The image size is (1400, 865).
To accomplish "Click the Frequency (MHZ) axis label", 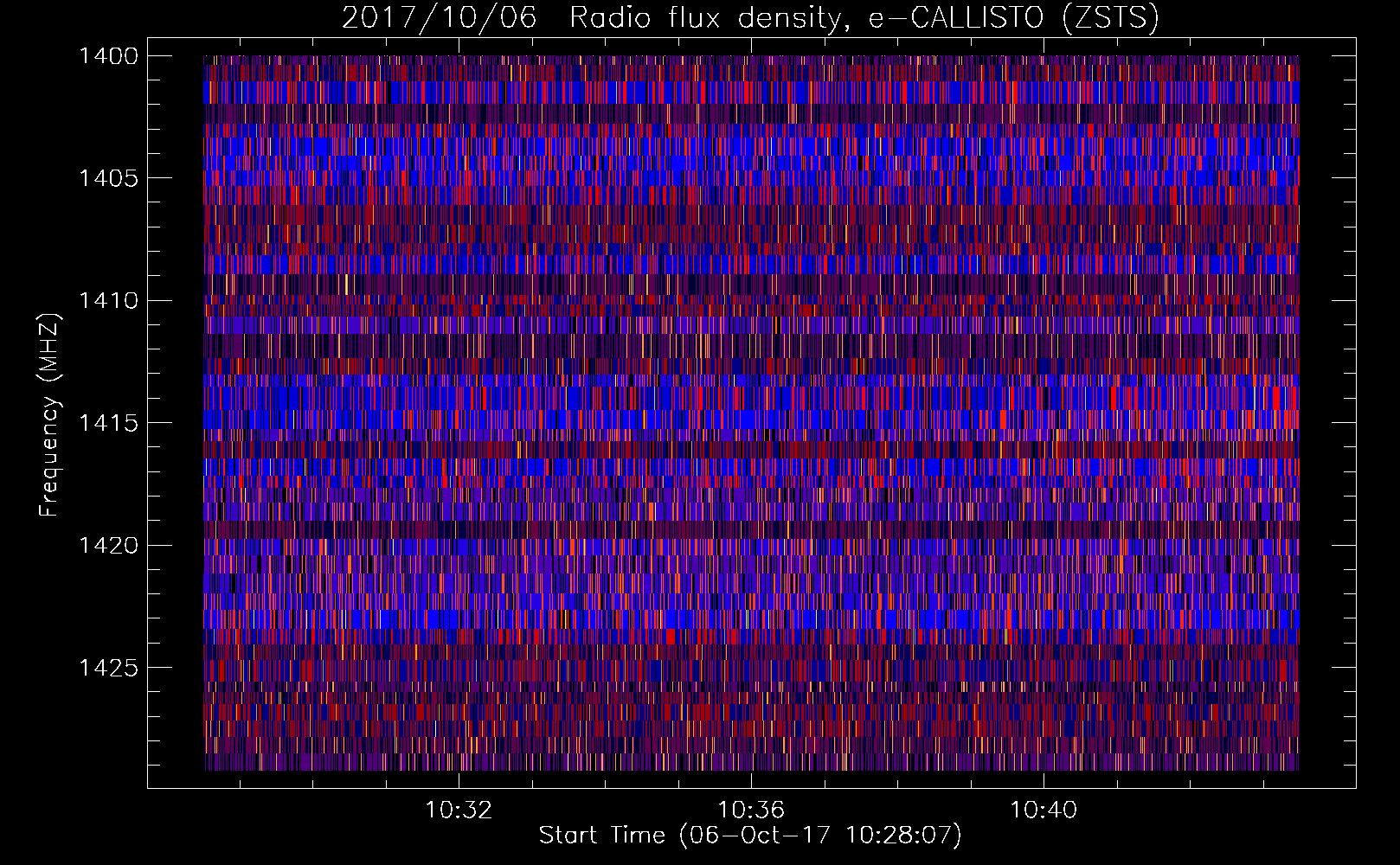I will 49,415.
